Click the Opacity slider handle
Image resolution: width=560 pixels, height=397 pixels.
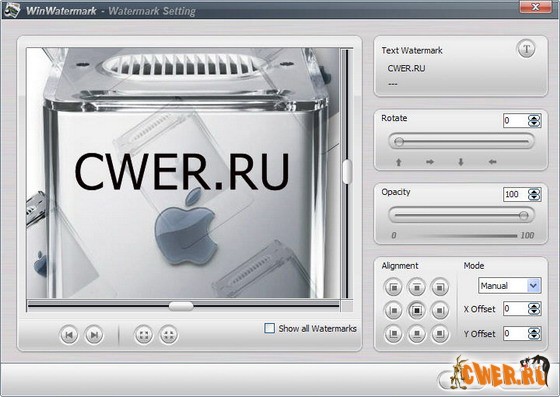pos(524,215)
